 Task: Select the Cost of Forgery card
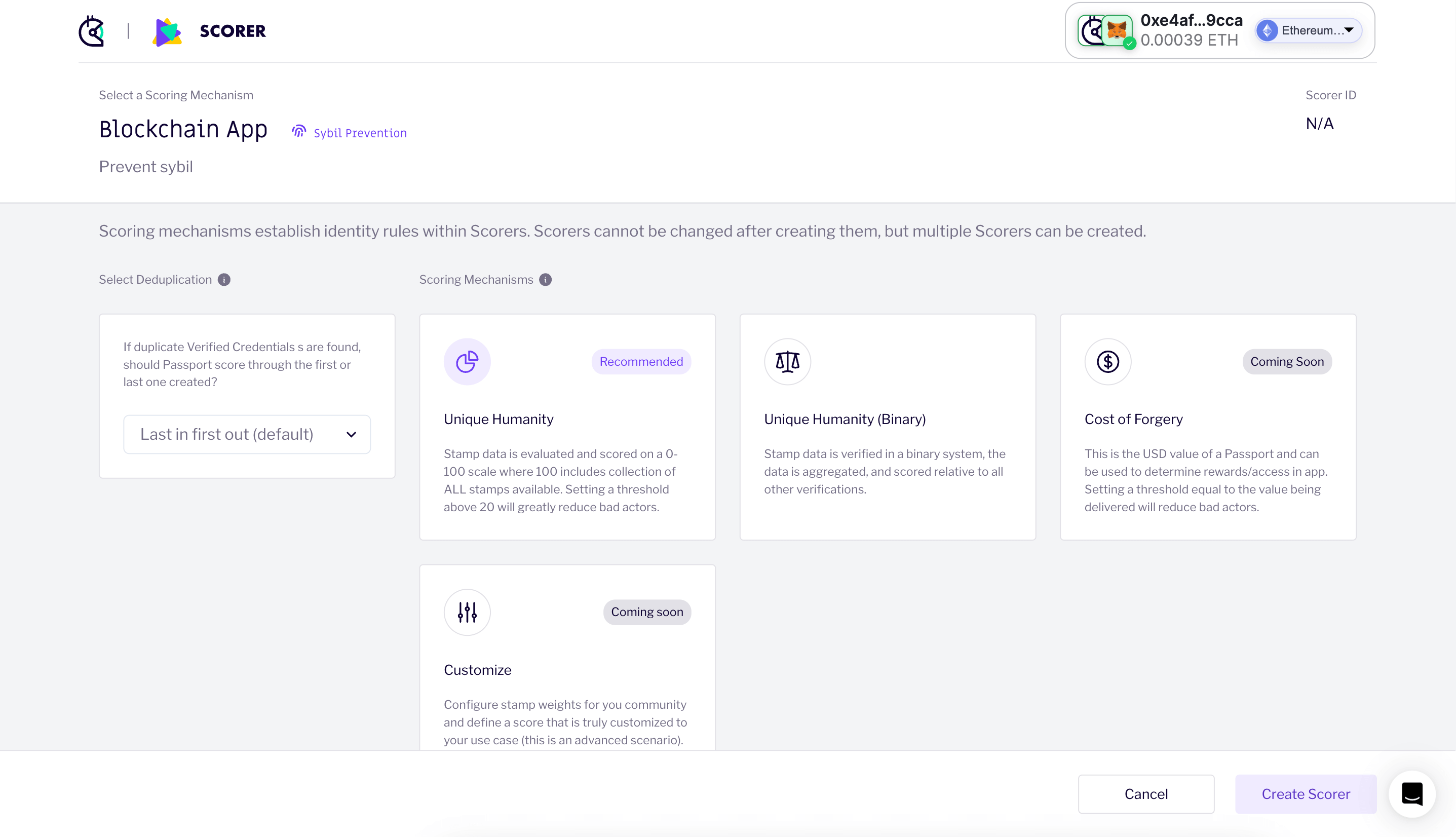click(1208, 427)
